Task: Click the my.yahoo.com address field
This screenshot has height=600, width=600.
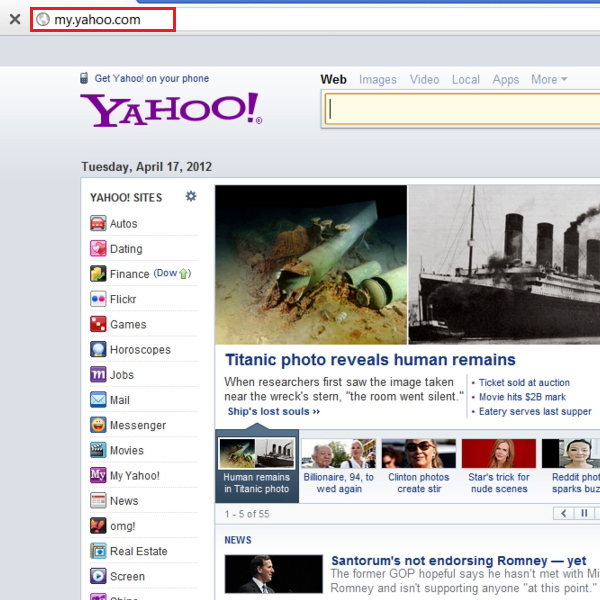Action: tap(103, 20)
